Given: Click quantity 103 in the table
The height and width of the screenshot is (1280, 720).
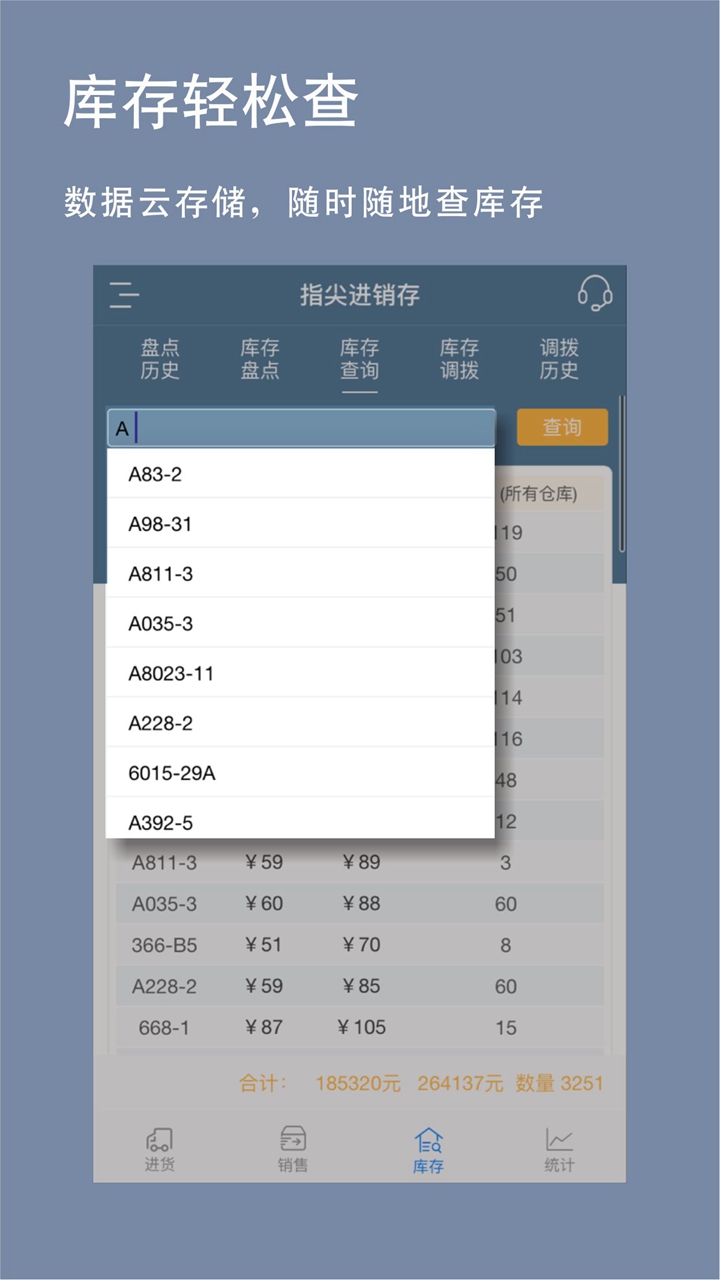Looking at the screenshot, I should tap(508, 657).
